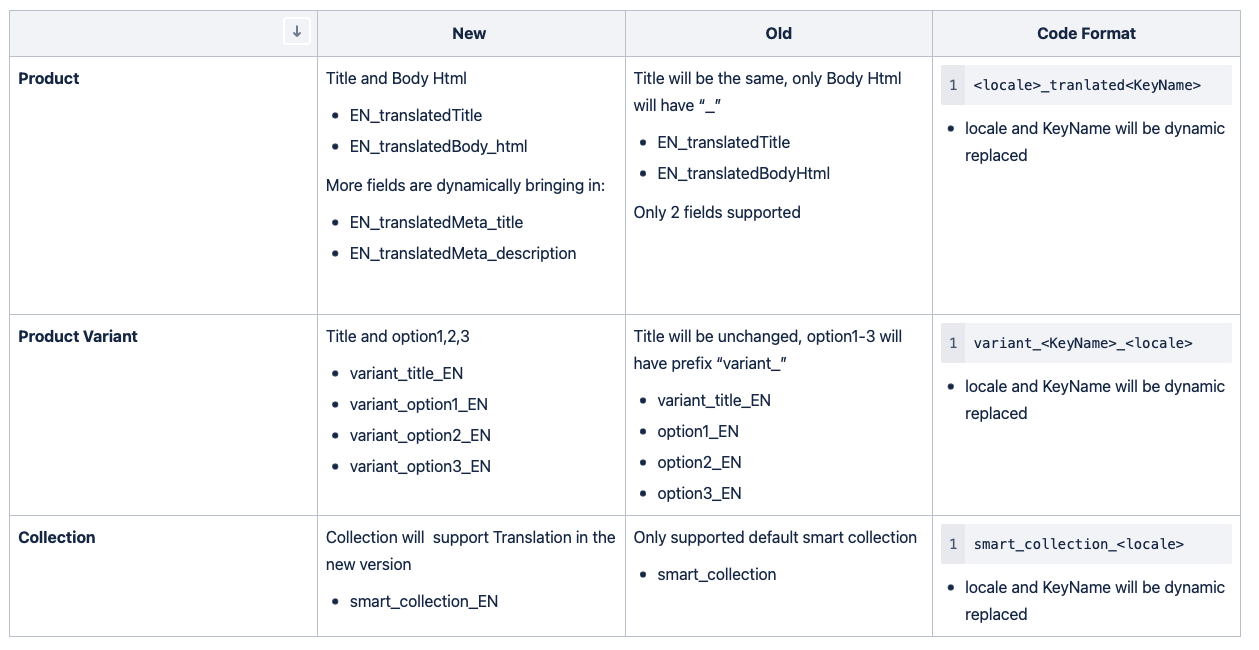Click the EN_translatedMeta_title list item
This screenshot has height=650, width=1259.
(436, 222)
